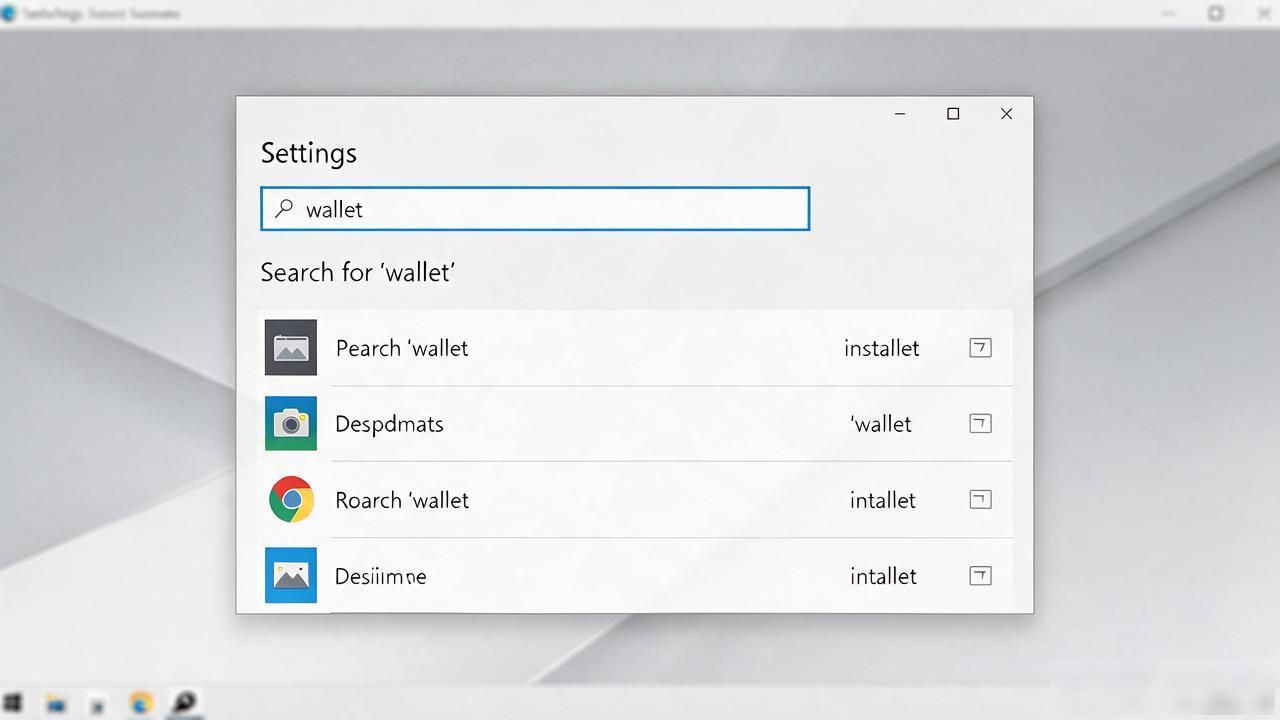The image size is (1280, 720).
Task: Expand the arrow box on Roarch row
Action: [x=980, y=500]
